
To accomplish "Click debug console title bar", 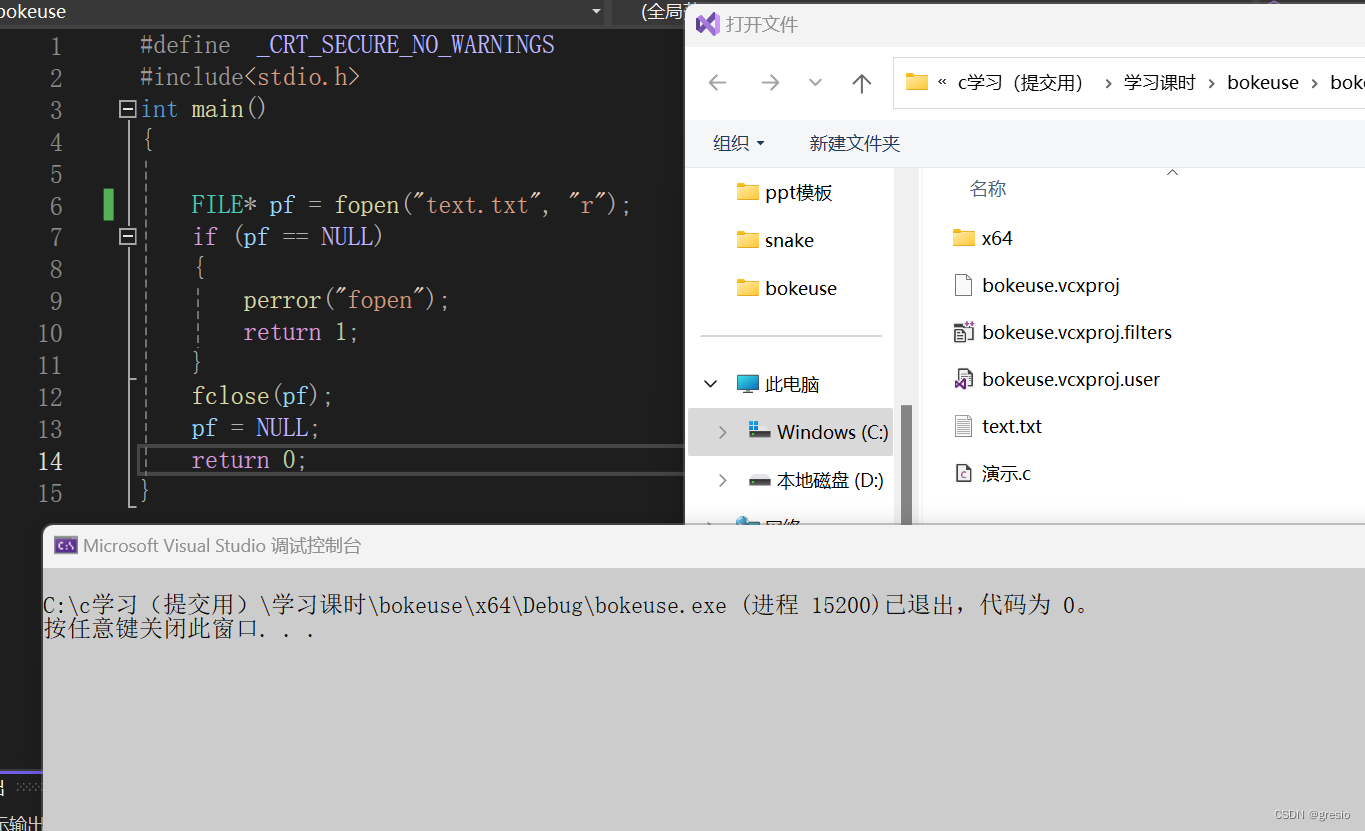I will pos(704,546).
